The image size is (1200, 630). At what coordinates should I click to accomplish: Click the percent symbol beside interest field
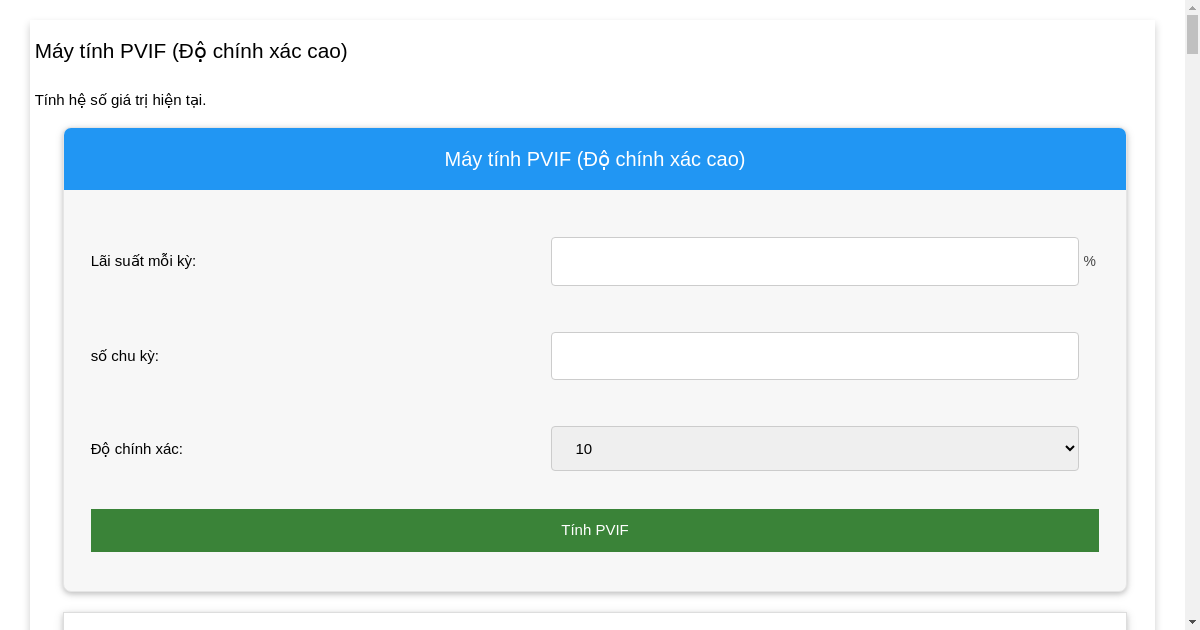click(x=1089, y=261)
